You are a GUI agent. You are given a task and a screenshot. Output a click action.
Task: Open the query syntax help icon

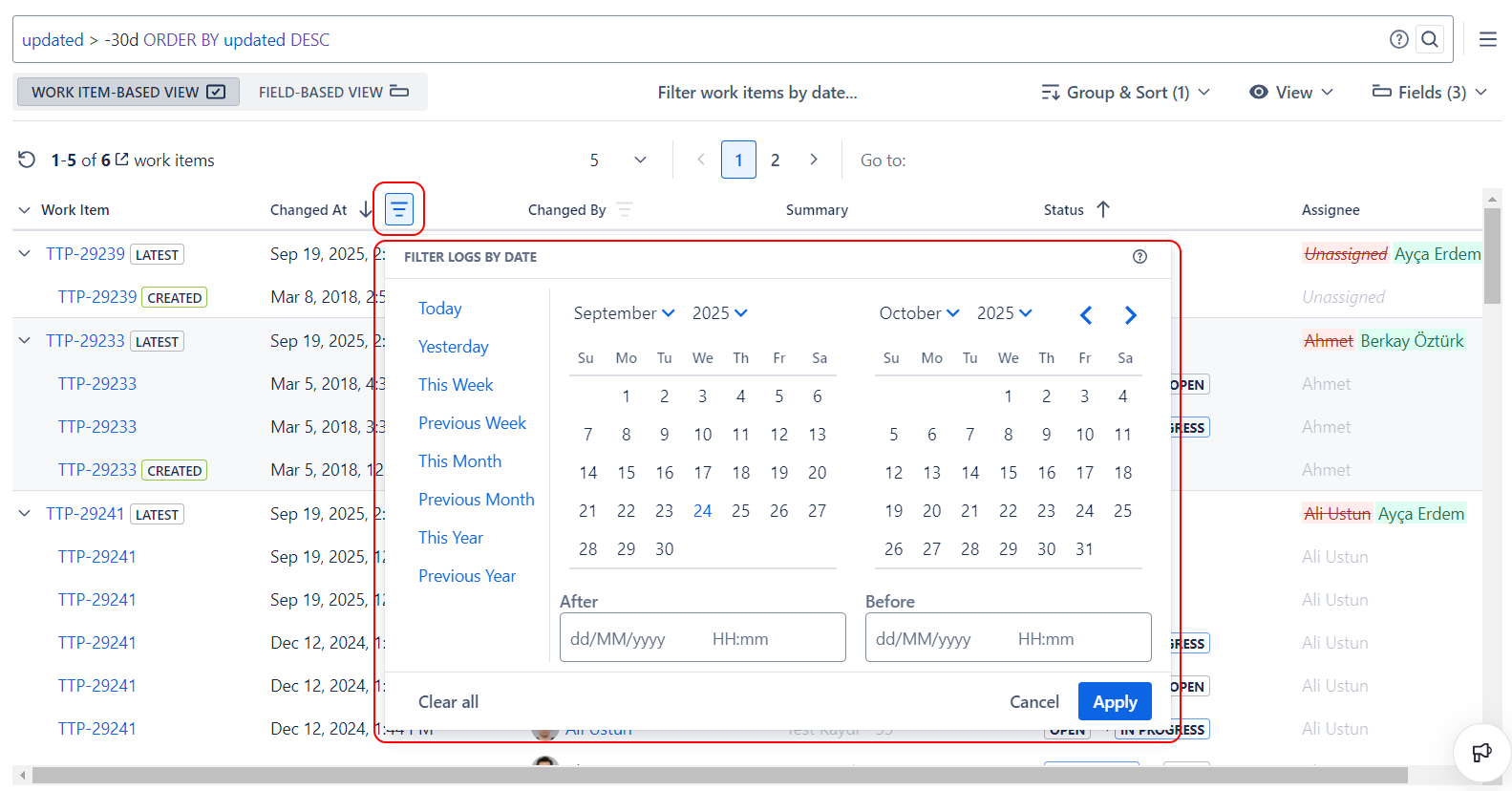pos(1398,39)
